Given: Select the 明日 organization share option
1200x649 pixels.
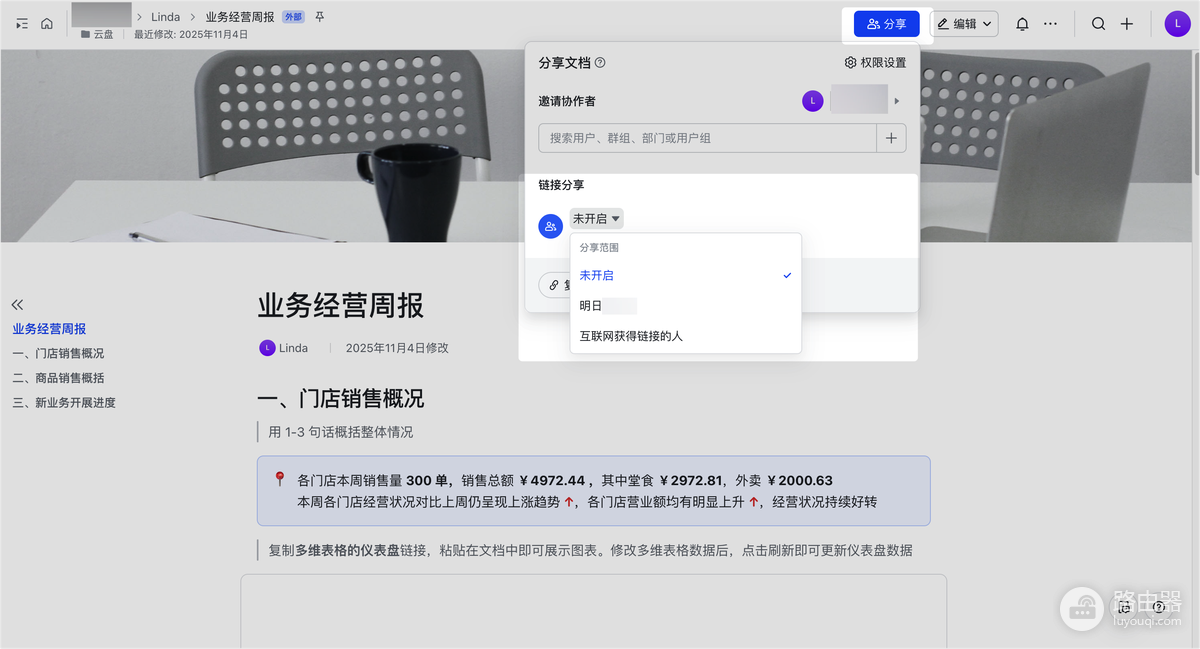Looking at the screenshot, I should coord(686,306).
